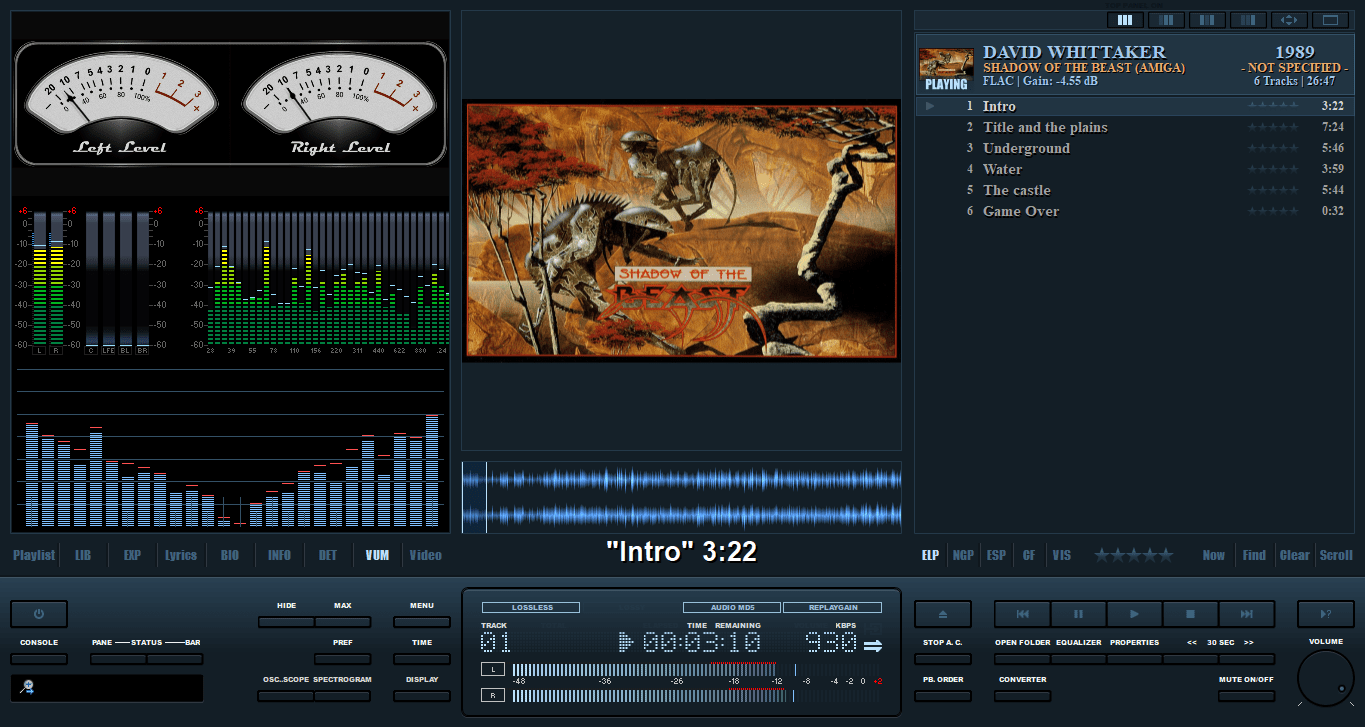Viewport: 1365px width, 727px height.
Task: Toggle the SPECTROGRAM button
Action: point(342,696)
